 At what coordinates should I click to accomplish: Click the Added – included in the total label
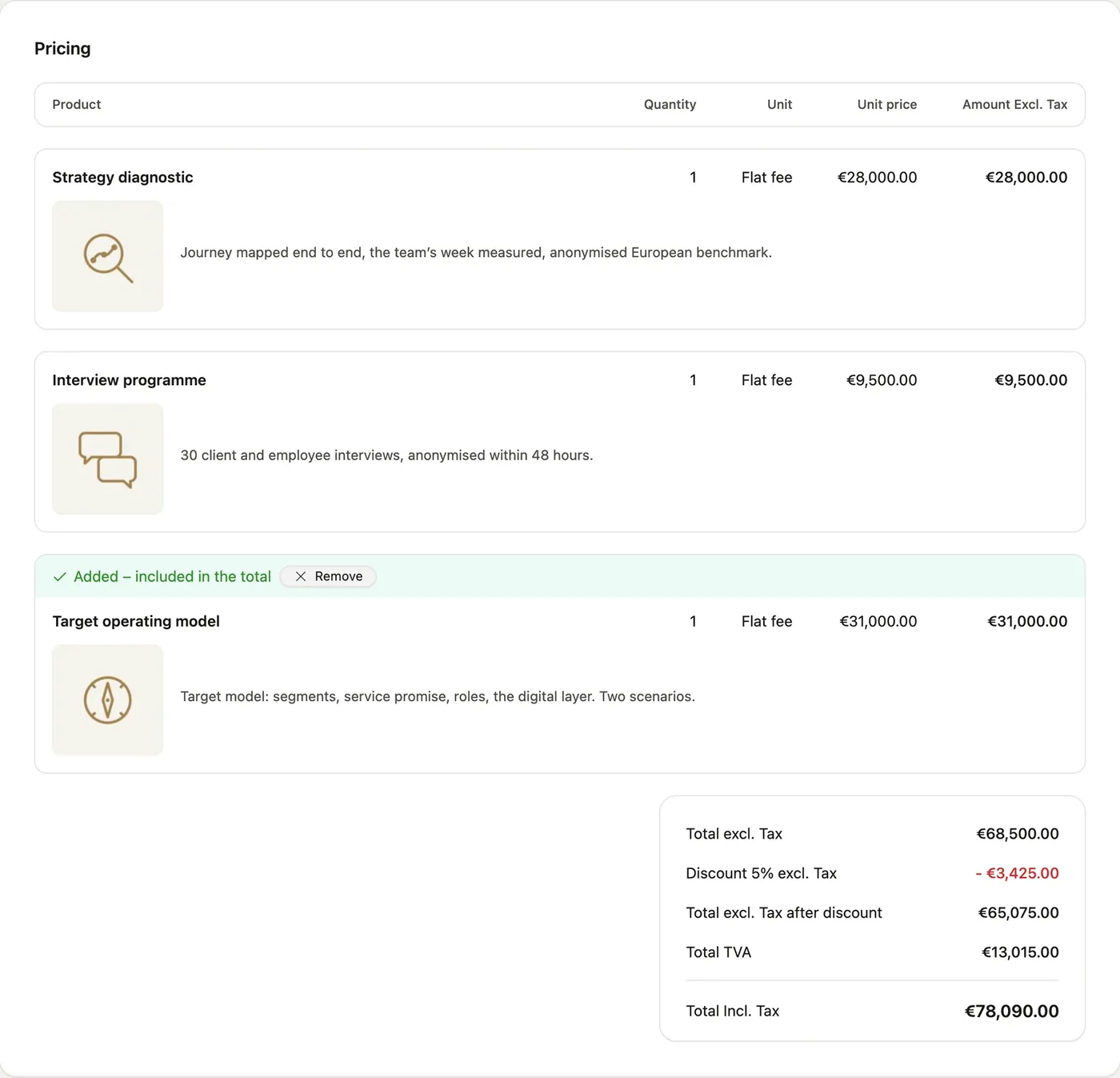172,576
